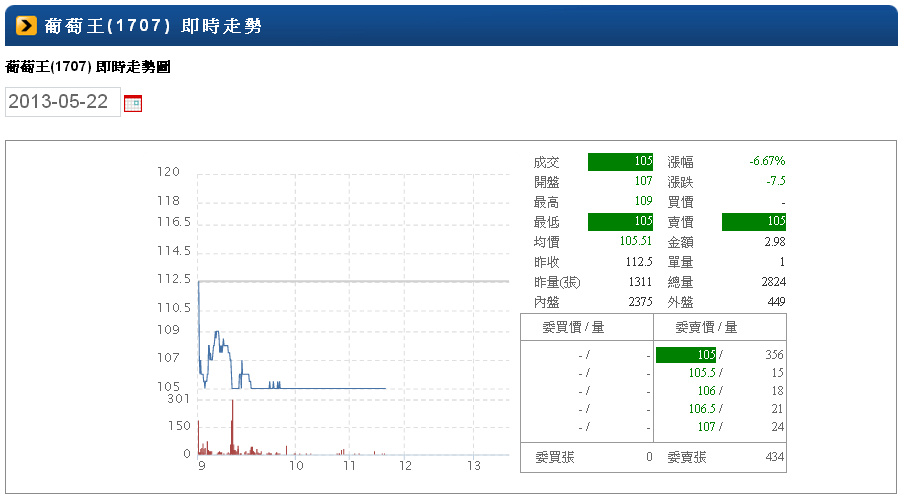Click the 委賣張 total 434

coord(775,457)
